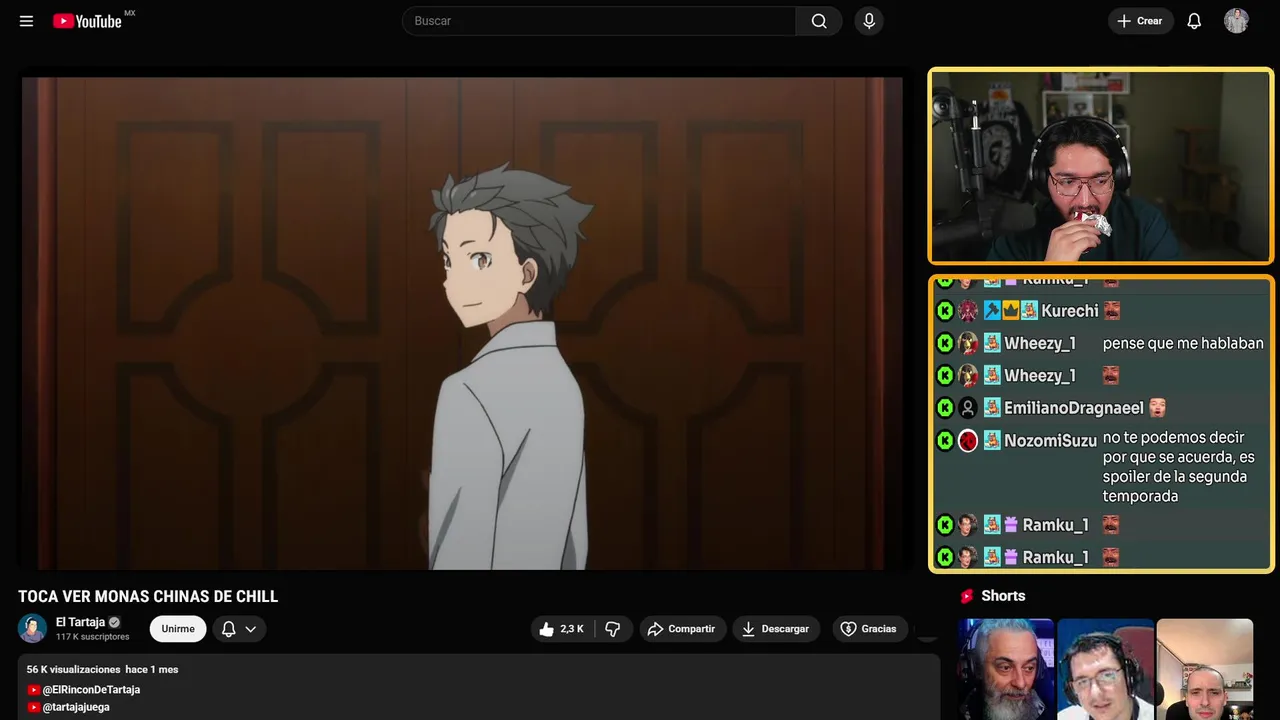1280x720 pixels.
Task: Click the 'pense que me hablaban' message
Action: (x=1183, y=343)
